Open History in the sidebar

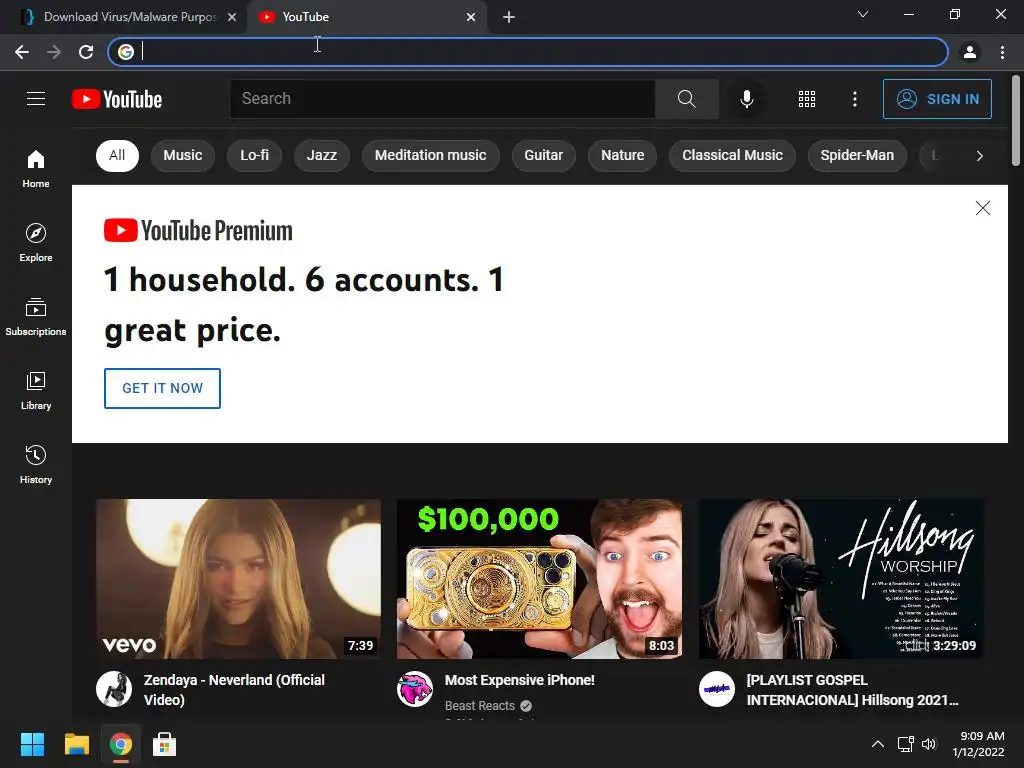(x=36, y=464)
